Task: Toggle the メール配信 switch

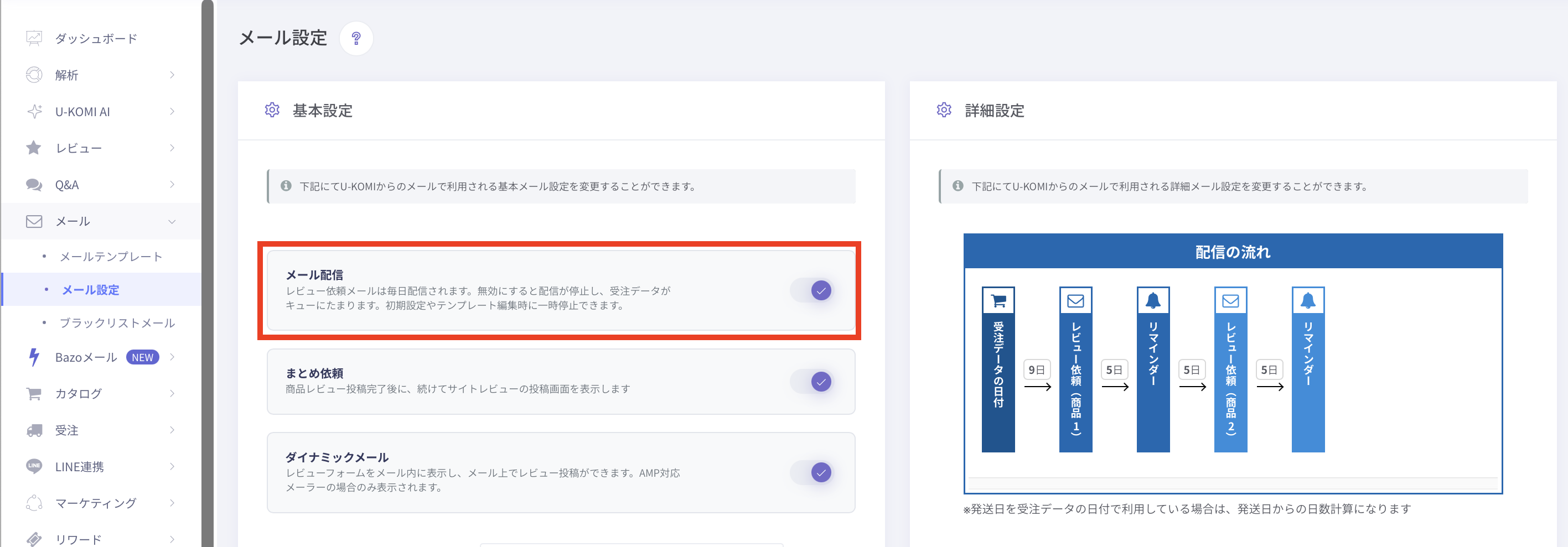Action: click(811, 291)
